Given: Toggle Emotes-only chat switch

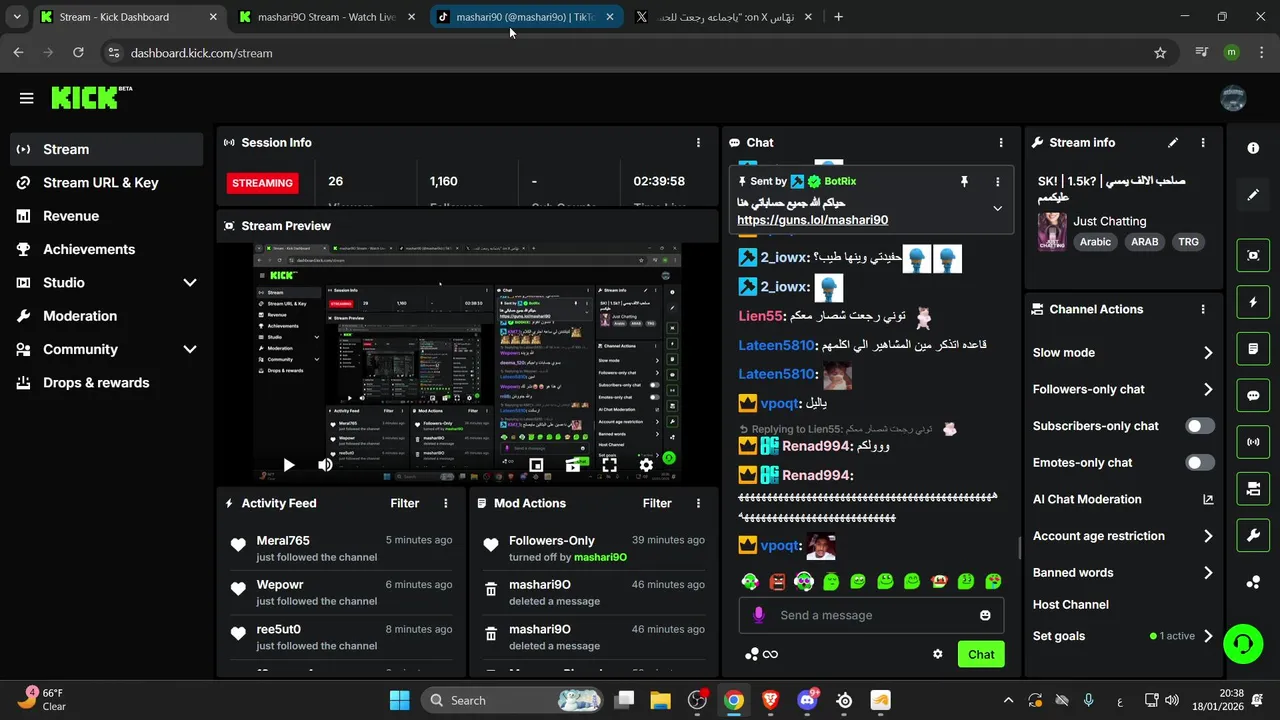Looking at the screenshot, I should point(1200,462).
